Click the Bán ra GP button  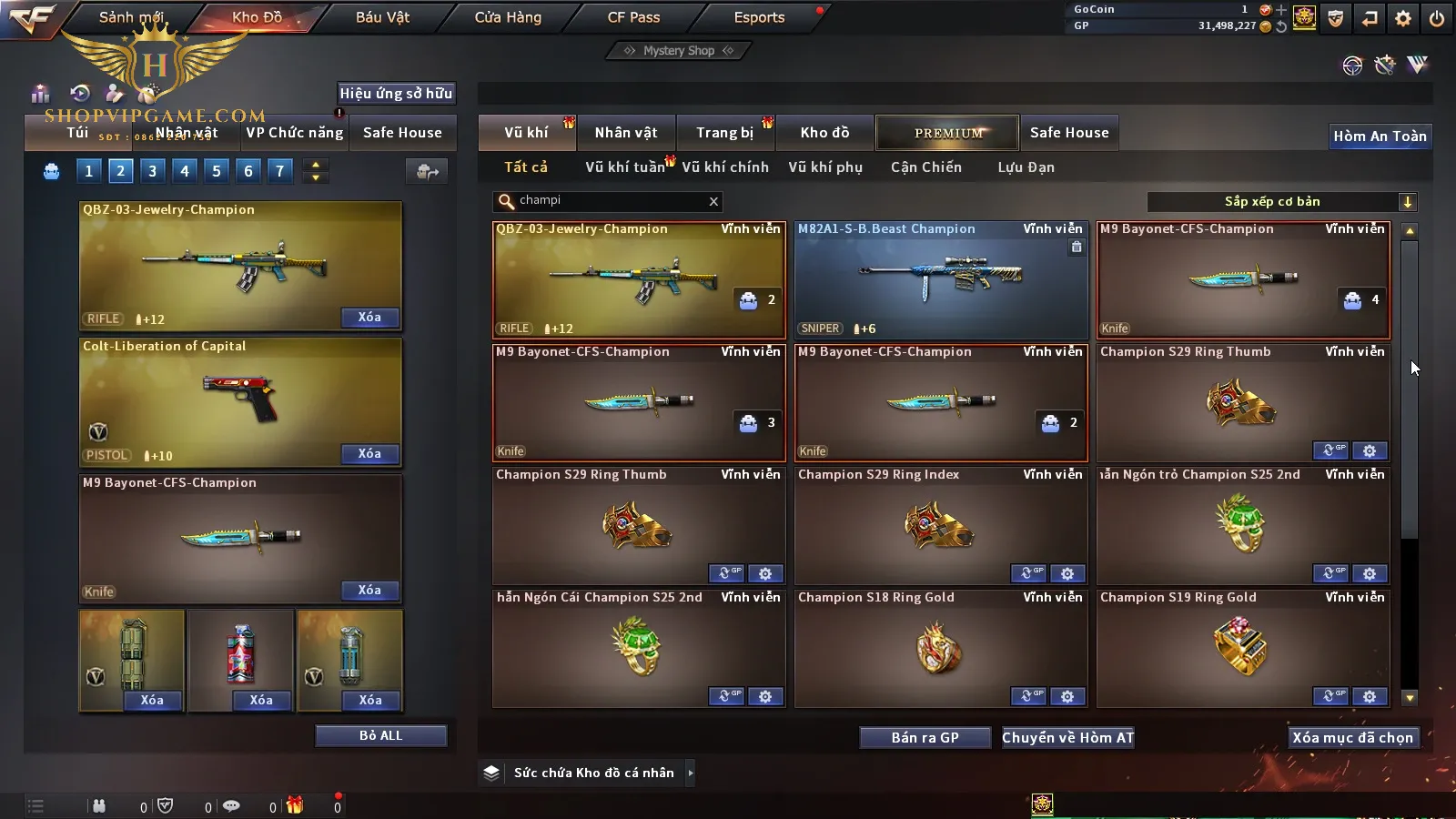click(x=925, y=737)
